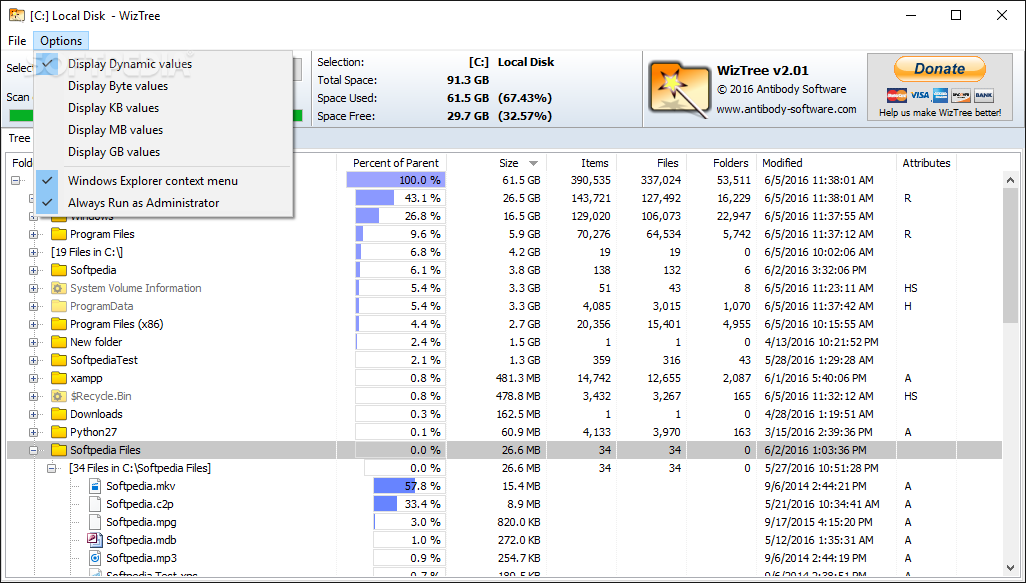Choose Display Byte values
This screenshot has height=583, width=1026.
(x=164, y=86)
